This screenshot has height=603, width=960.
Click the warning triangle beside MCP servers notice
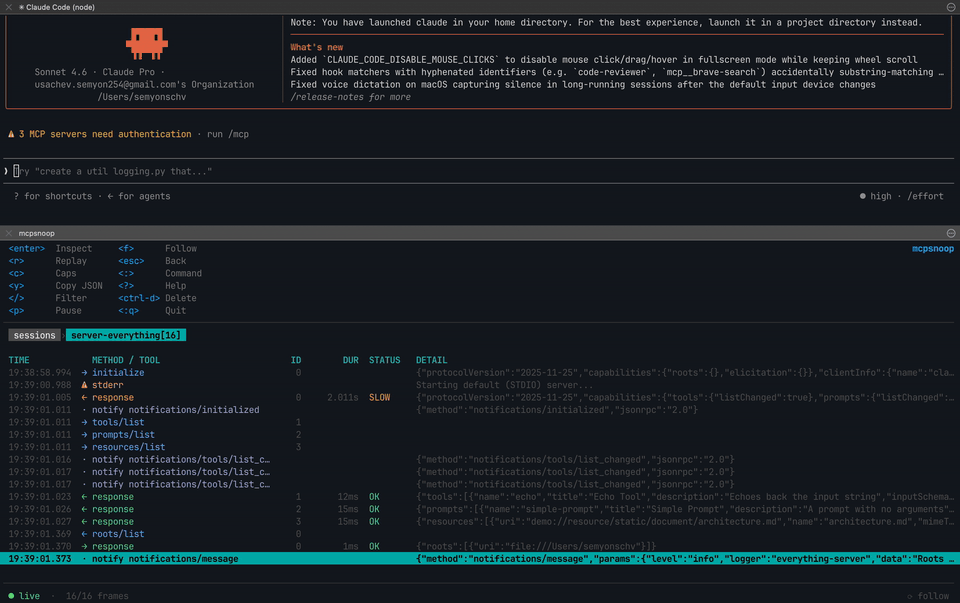coord(11,134)
